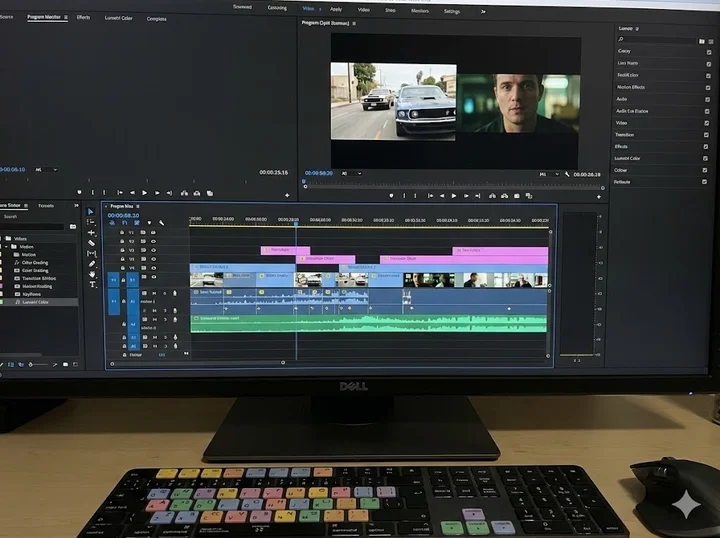720x538 pixels.
Task: Select the Ripple Edit tool
Action: pos(91,233)
